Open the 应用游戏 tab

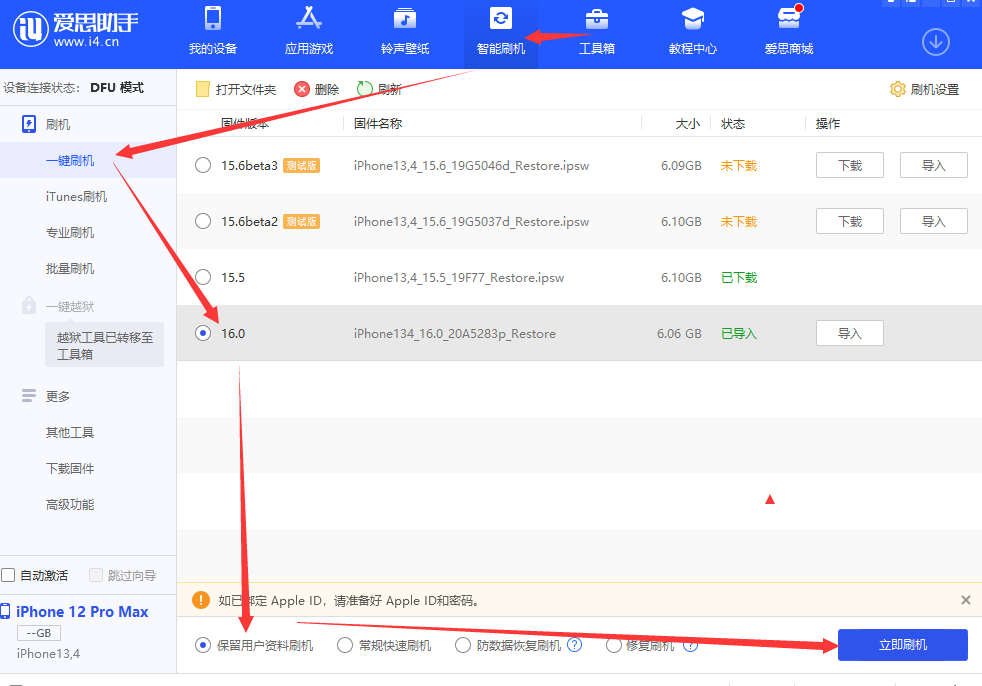[x=309, y=31]
